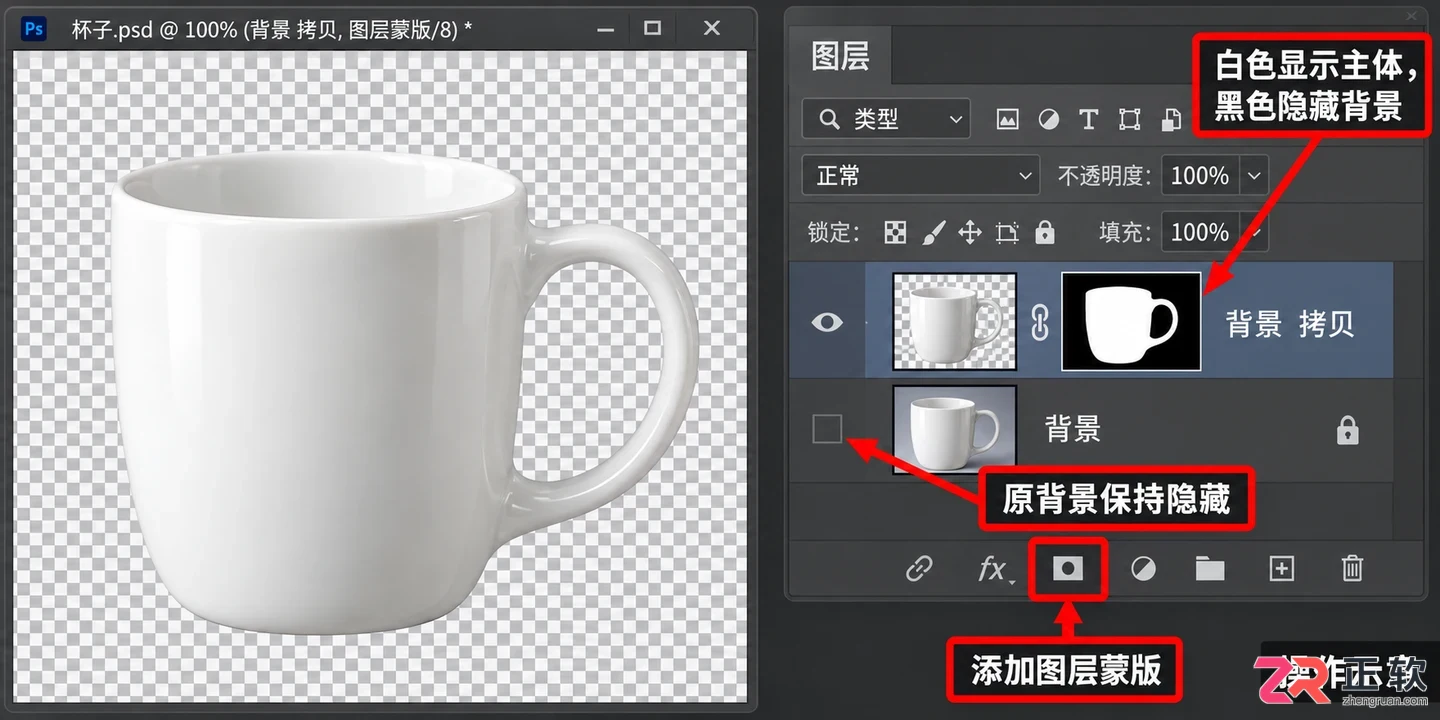Screen dimensions: 1440x720
Task: Click the 背景 拷贝 layer name
Action: click(1290, 323)
